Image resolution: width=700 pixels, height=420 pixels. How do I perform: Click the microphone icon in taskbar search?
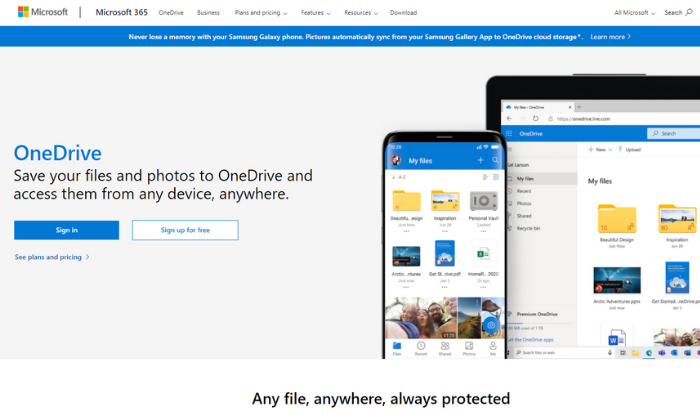coord(609,353)
